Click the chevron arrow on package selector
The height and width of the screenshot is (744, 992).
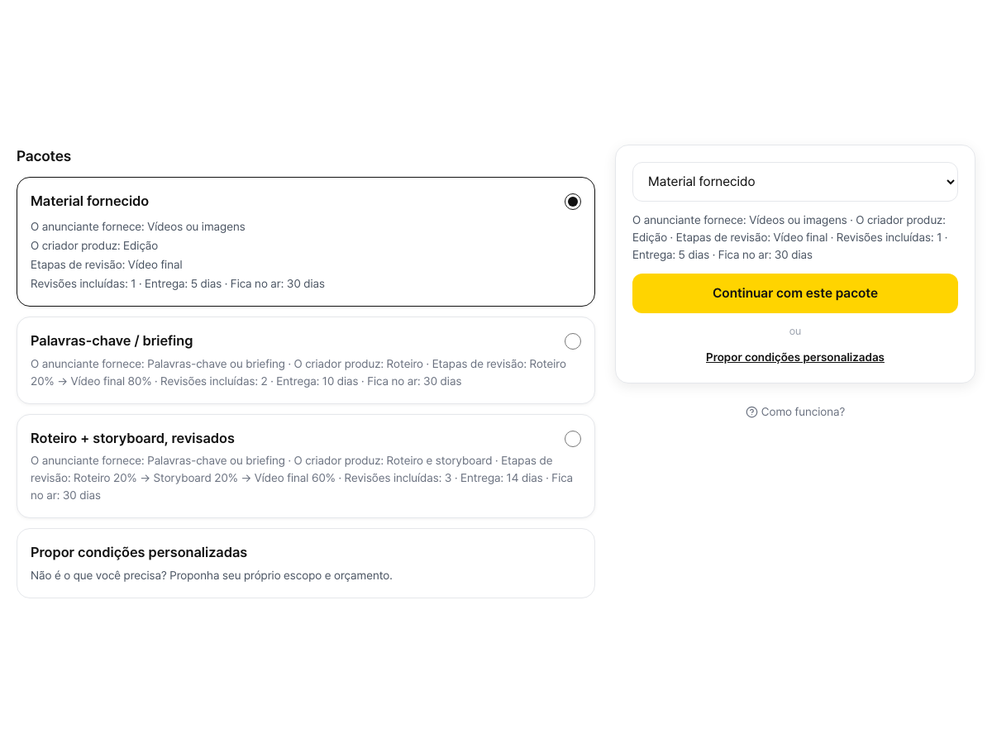[x=950, y=182]
